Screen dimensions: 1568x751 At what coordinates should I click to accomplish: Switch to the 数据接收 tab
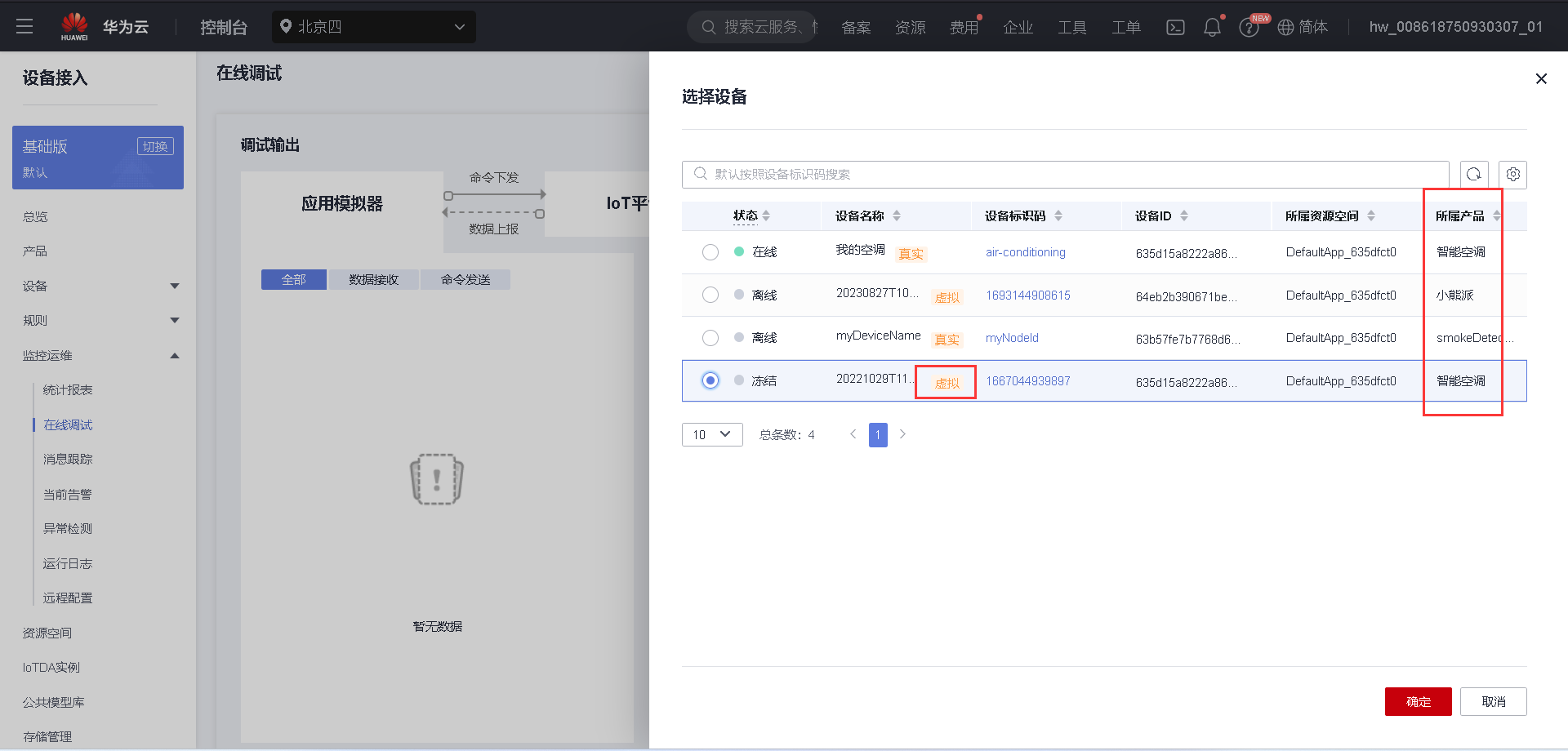[x=372, y=279]
